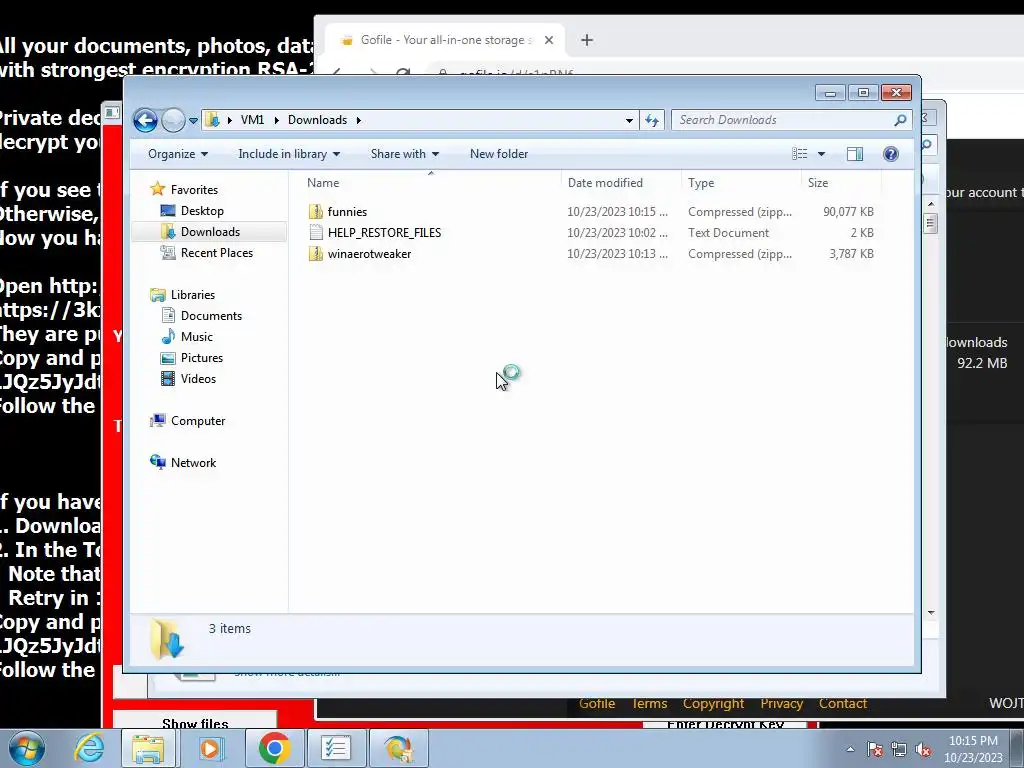Sort by Name column header

click(x=431, y=183)
